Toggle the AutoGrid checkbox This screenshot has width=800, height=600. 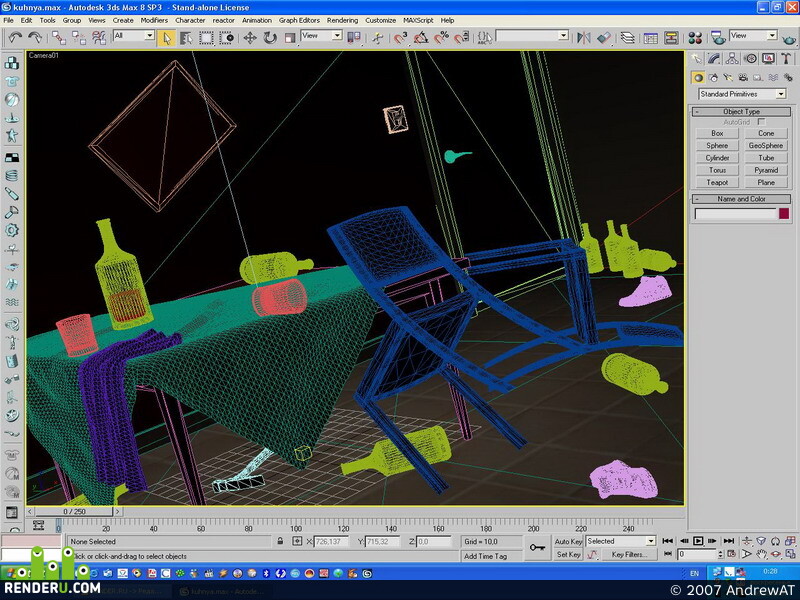(761, 122)
